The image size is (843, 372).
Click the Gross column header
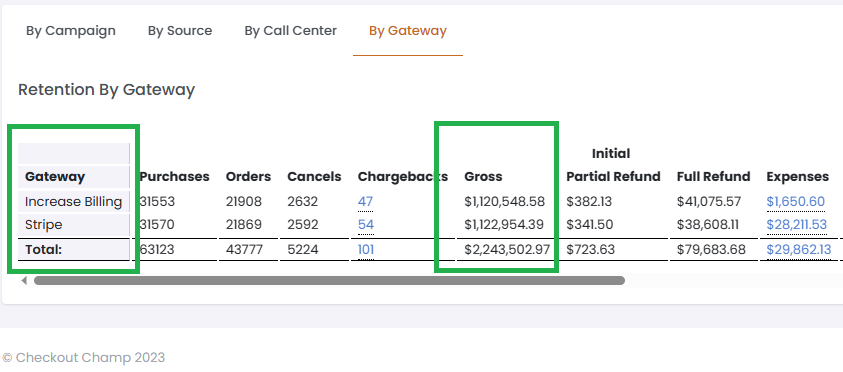(483, 176)
